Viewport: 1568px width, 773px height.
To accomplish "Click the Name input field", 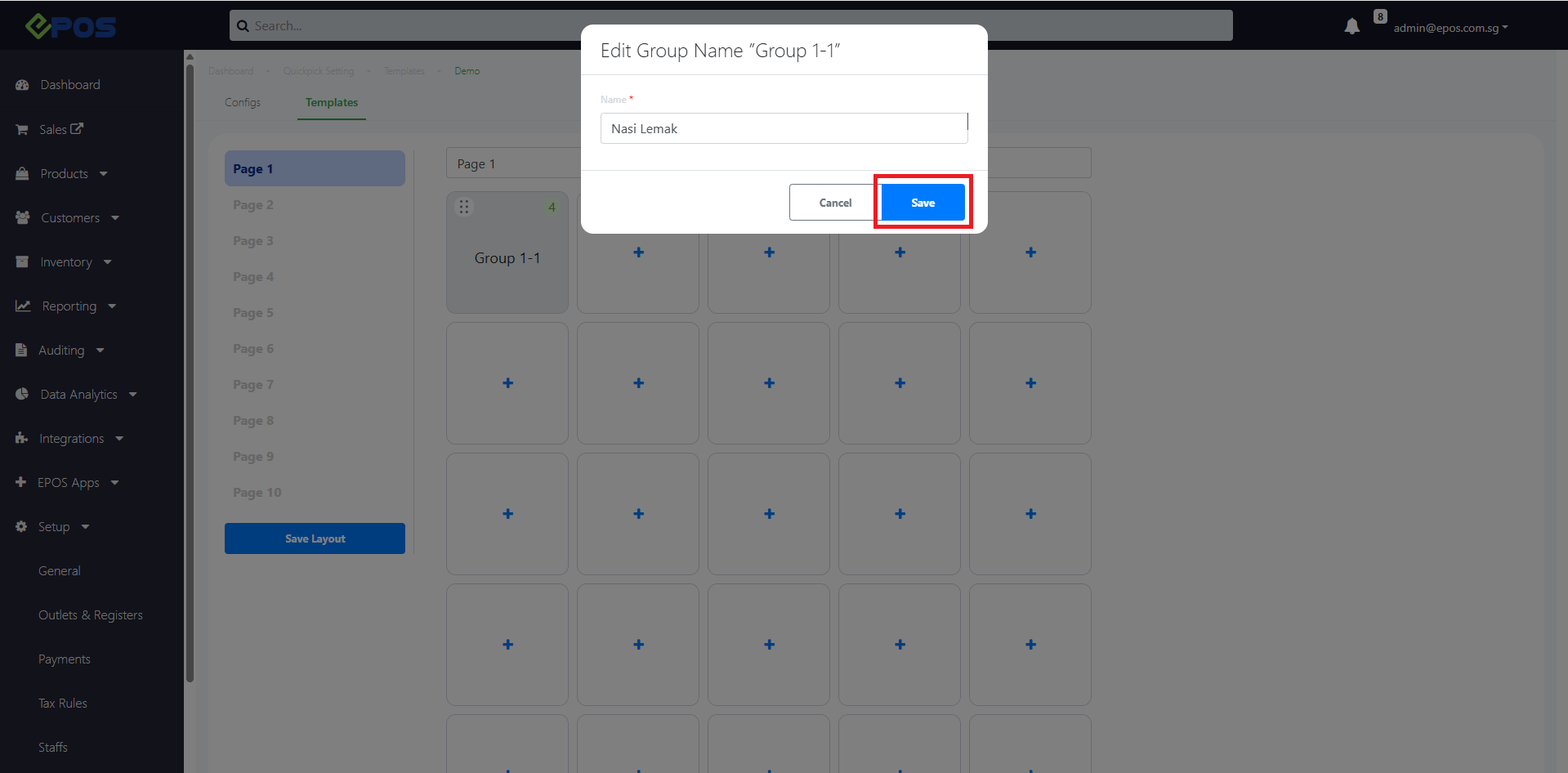I will (x=783, y=129).
